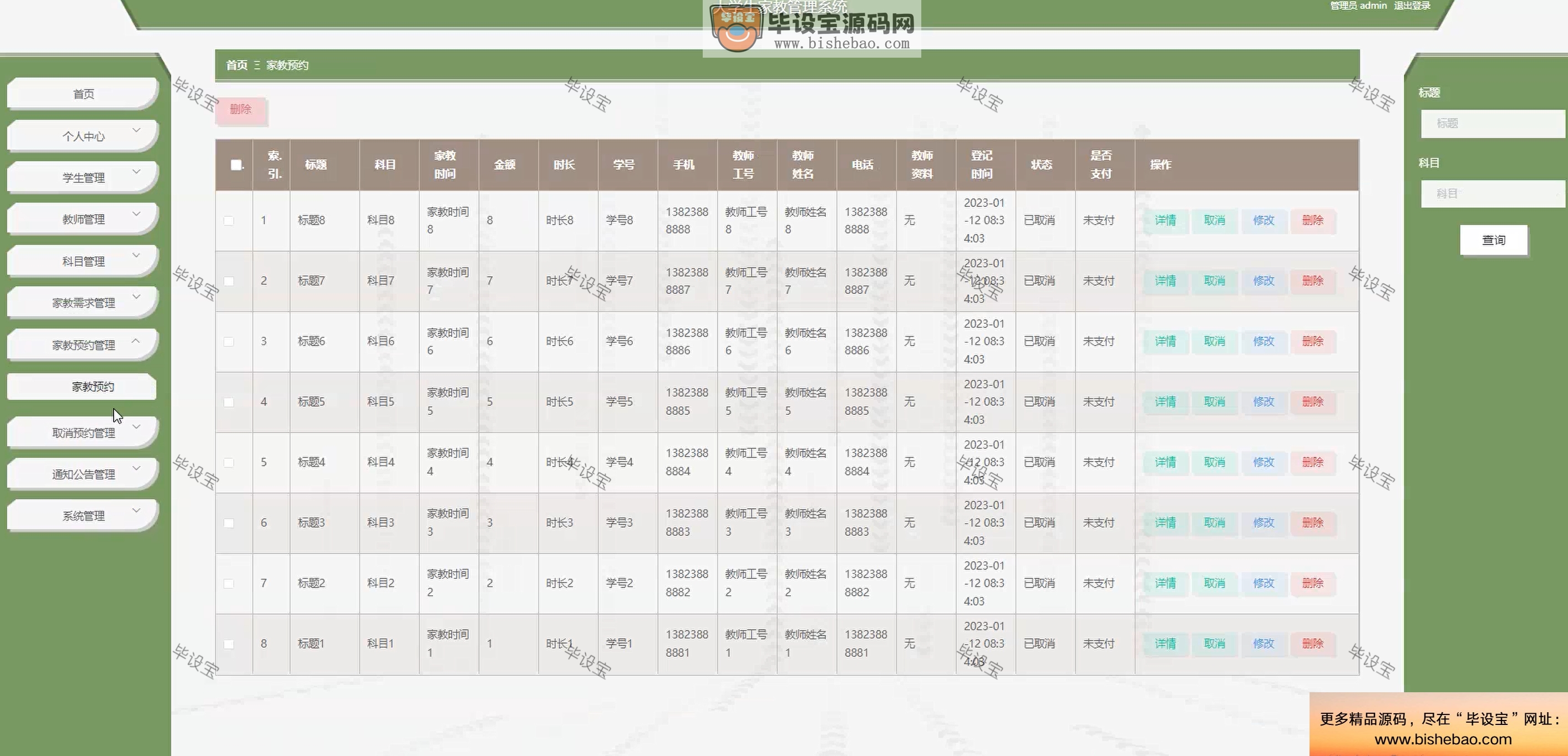
Task: Click 退出登录 logout link
Action: click(x=1412, y=6)
